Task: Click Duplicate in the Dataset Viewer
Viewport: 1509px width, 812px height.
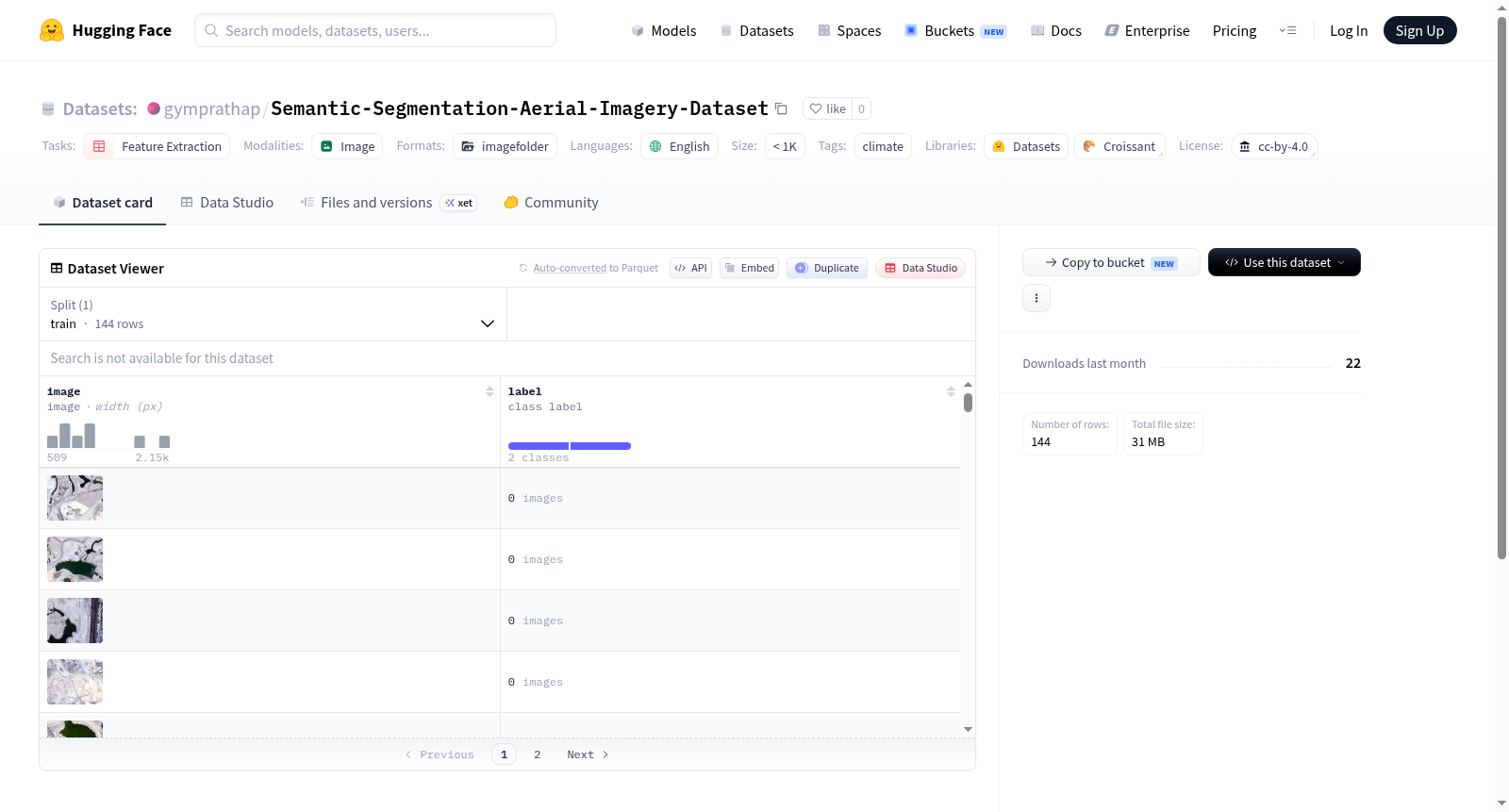Action: pyautogui.click(x=827, y=268)
